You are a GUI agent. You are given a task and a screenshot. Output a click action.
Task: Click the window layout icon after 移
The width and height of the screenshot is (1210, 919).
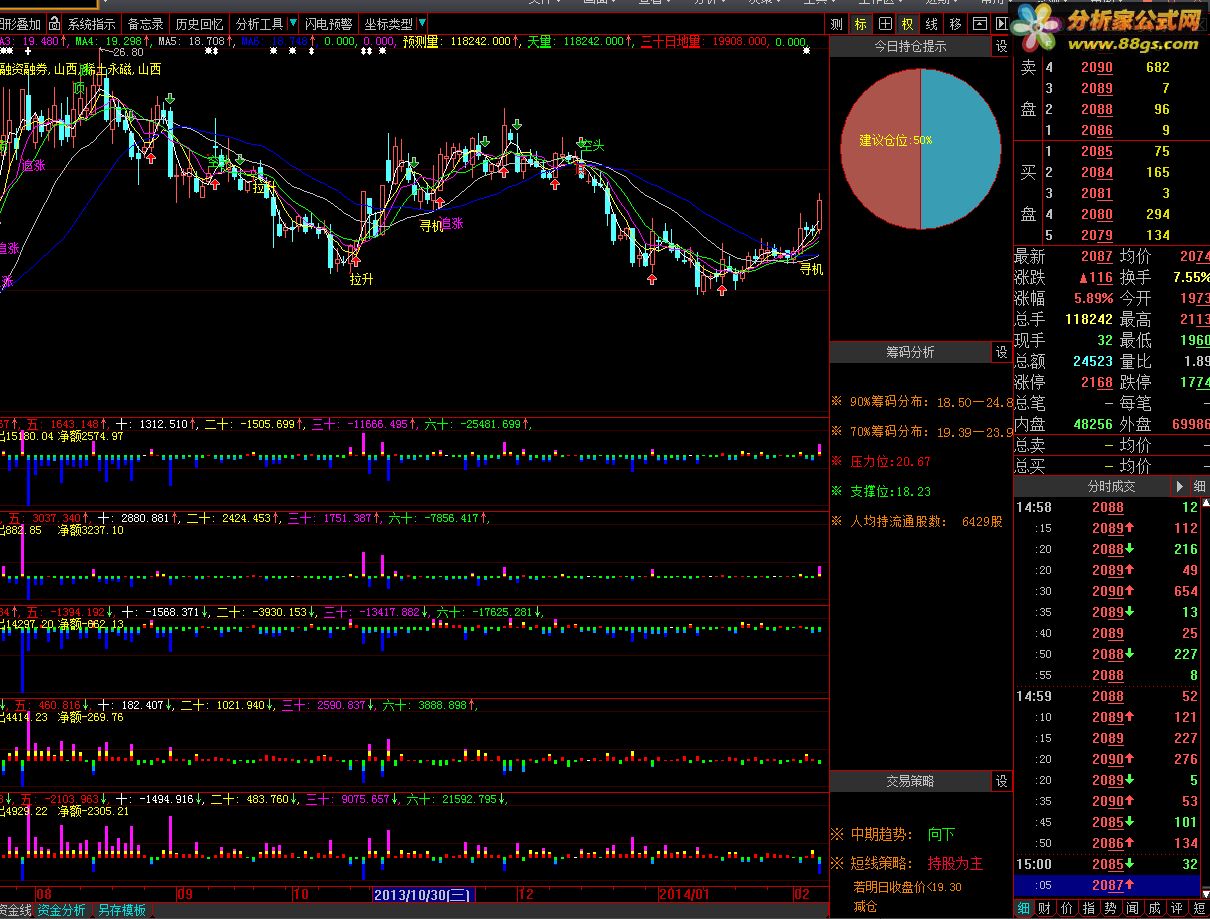pos(979,24)
